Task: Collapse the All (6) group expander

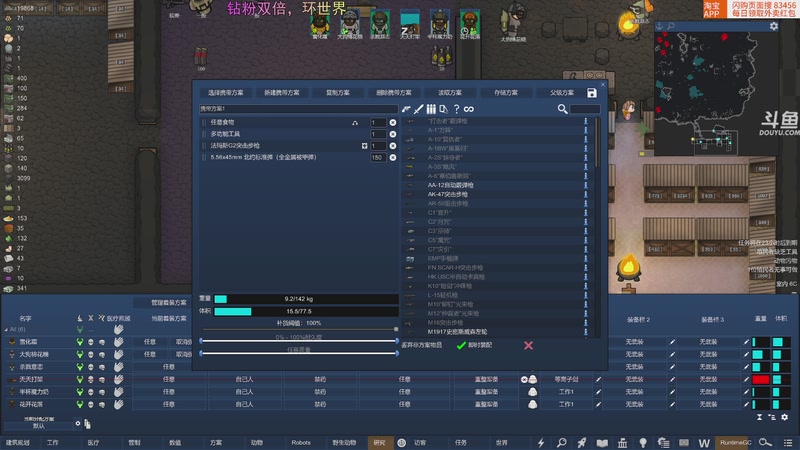Action: (6, 330)
